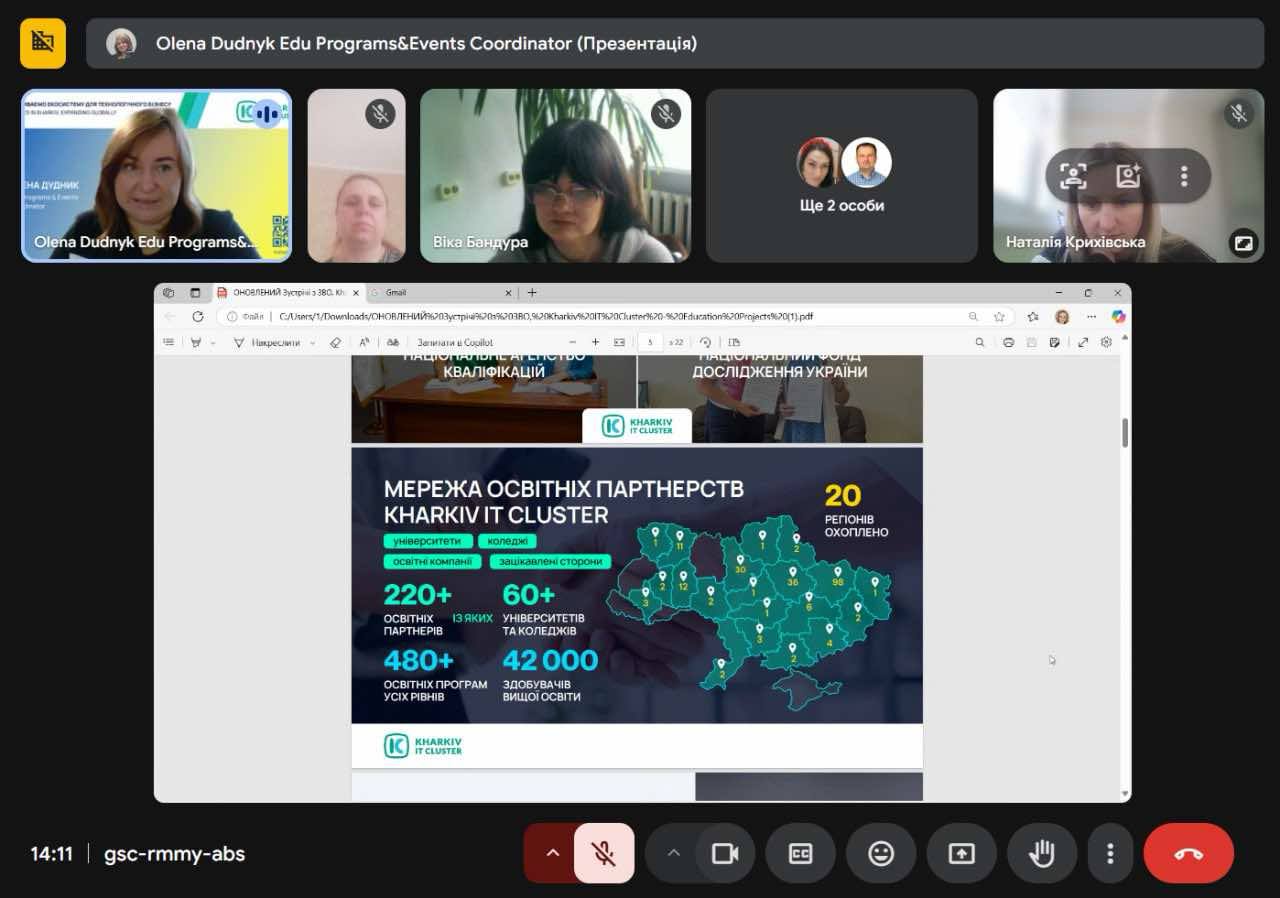Add this page to favorites with the star
Screen dimensions: 1280x898
tap(999, 317)
